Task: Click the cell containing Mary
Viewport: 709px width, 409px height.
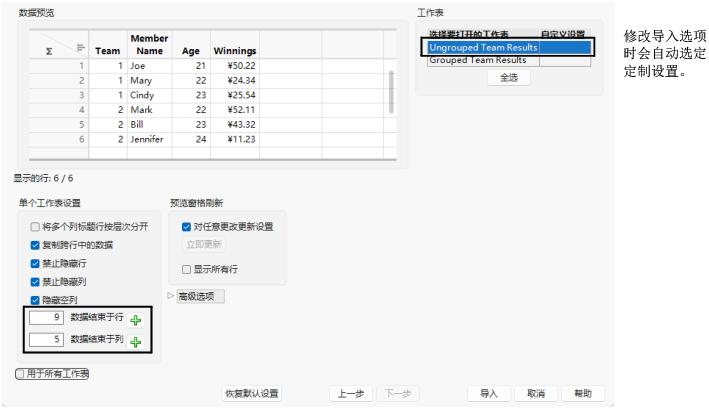Action: [149, 80]
